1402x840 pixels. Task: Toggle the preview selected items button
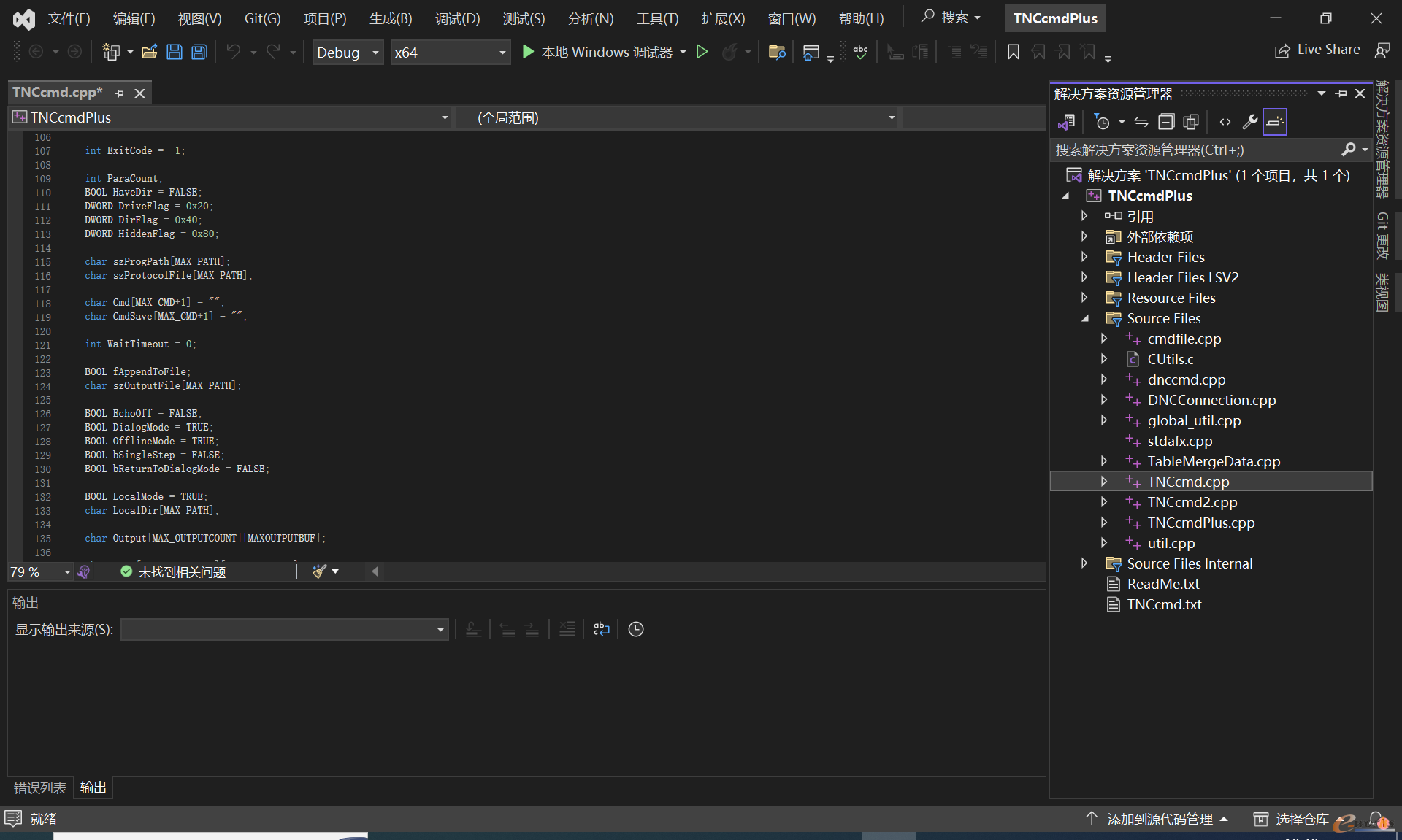coord(1275,122)
